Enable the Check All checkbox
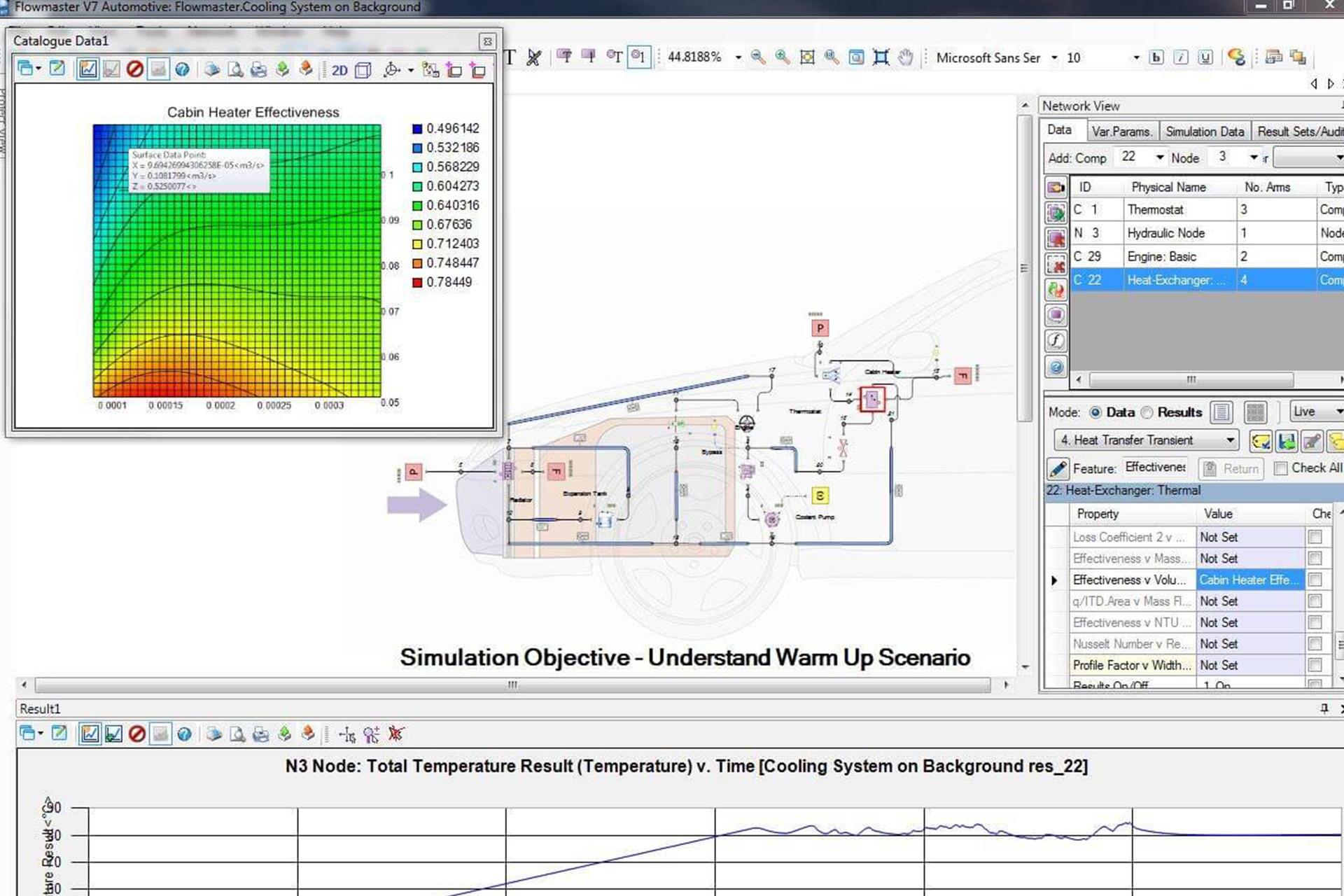Screen dimensions: 1344x896 coord(1280,468)
